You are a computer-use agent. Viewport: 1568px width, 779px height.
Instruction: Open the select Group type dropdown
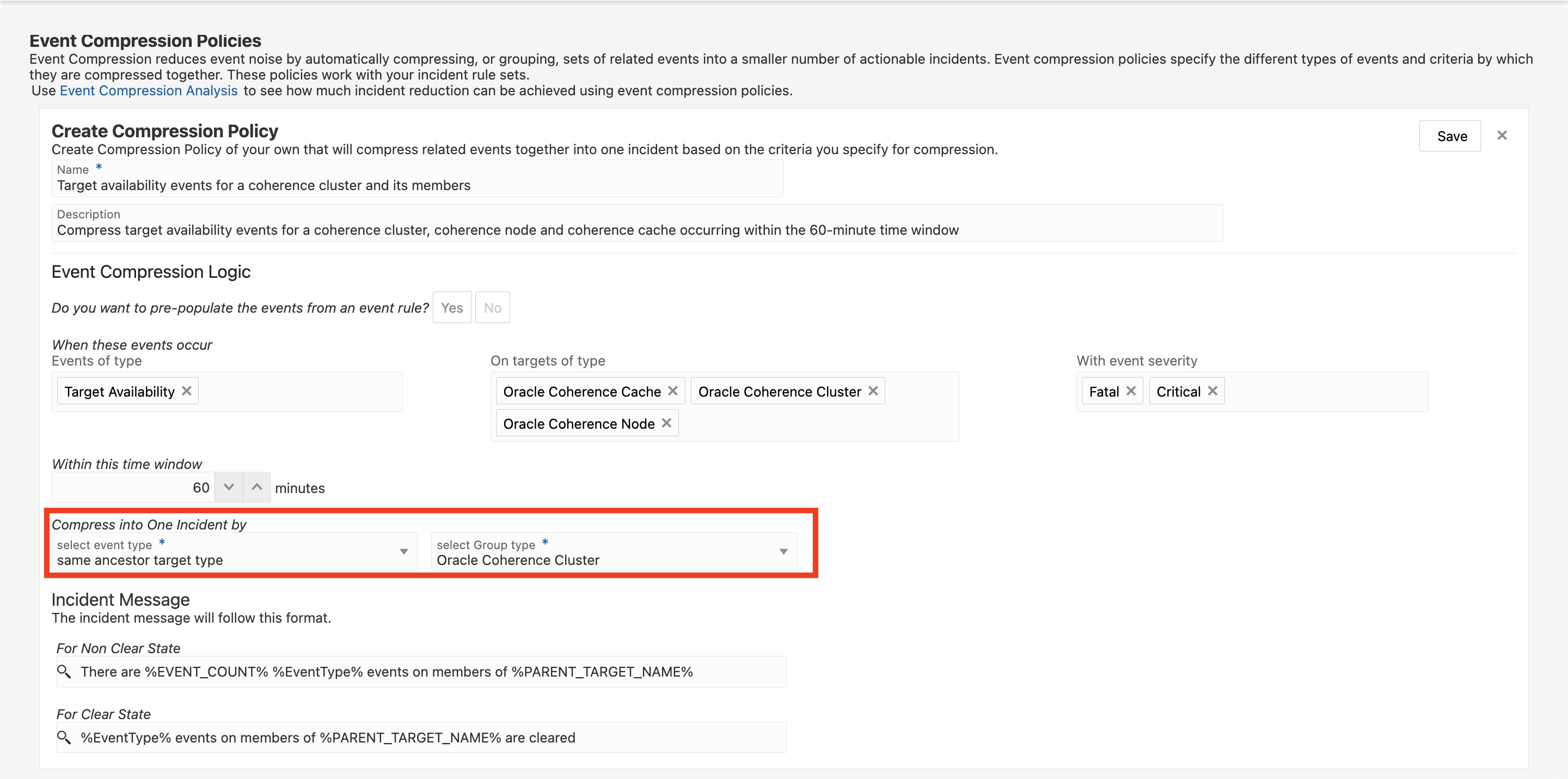click(x=783, y=552)
